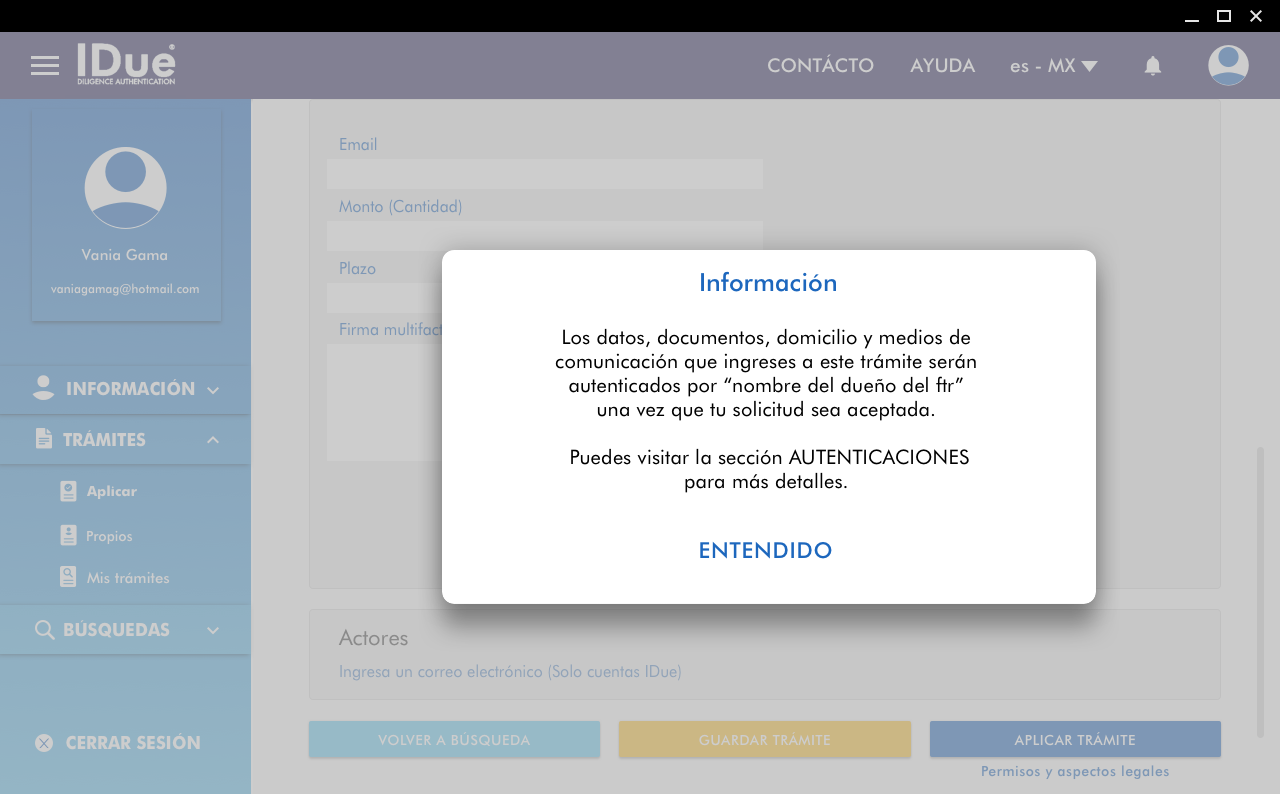
Task: Click the Mis trámites sidebar icon
Action: click(x=68, y=577)
